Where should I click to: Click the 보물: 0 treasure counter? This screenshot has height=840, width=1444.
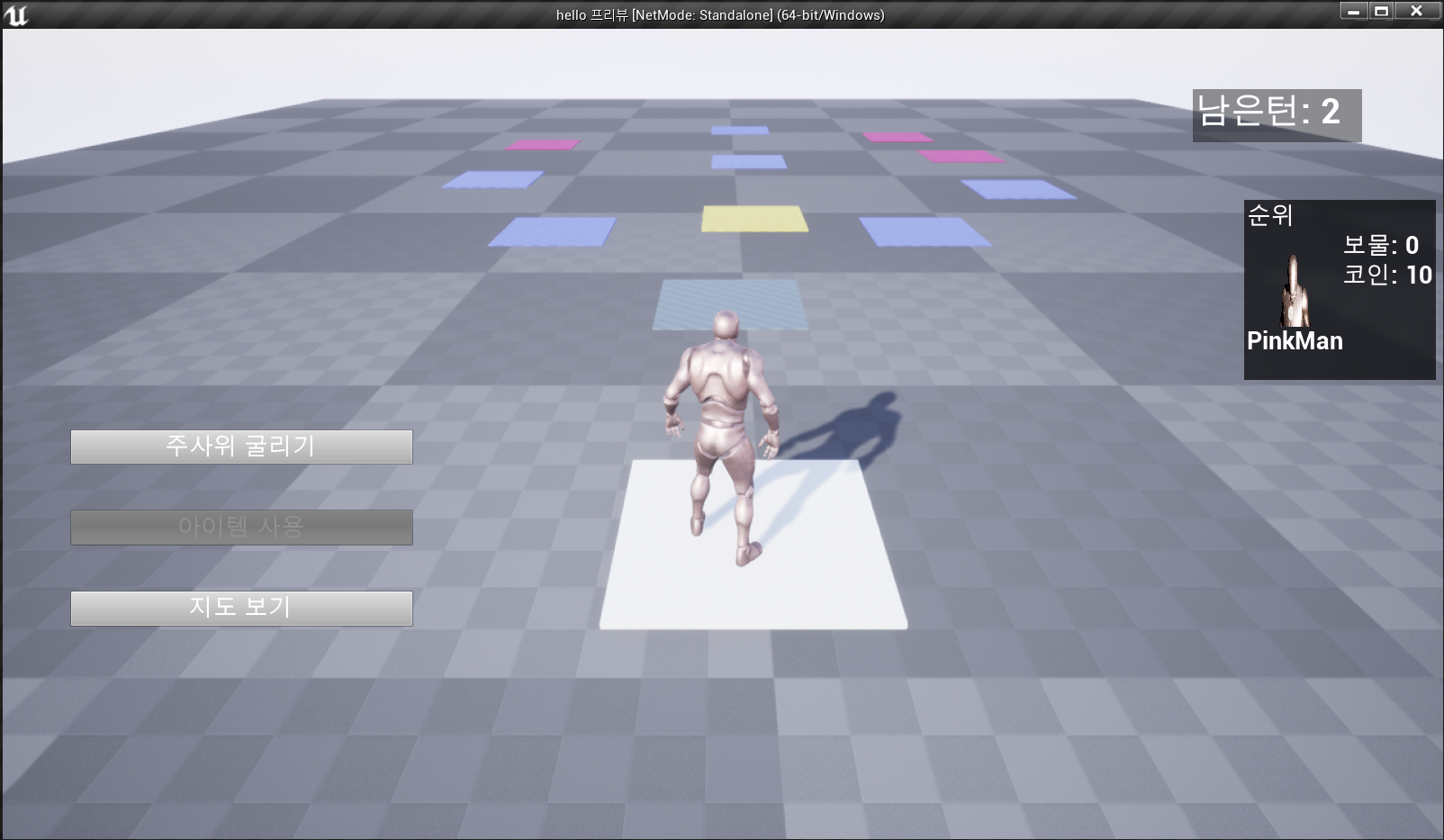click(x=1380, y=245)
